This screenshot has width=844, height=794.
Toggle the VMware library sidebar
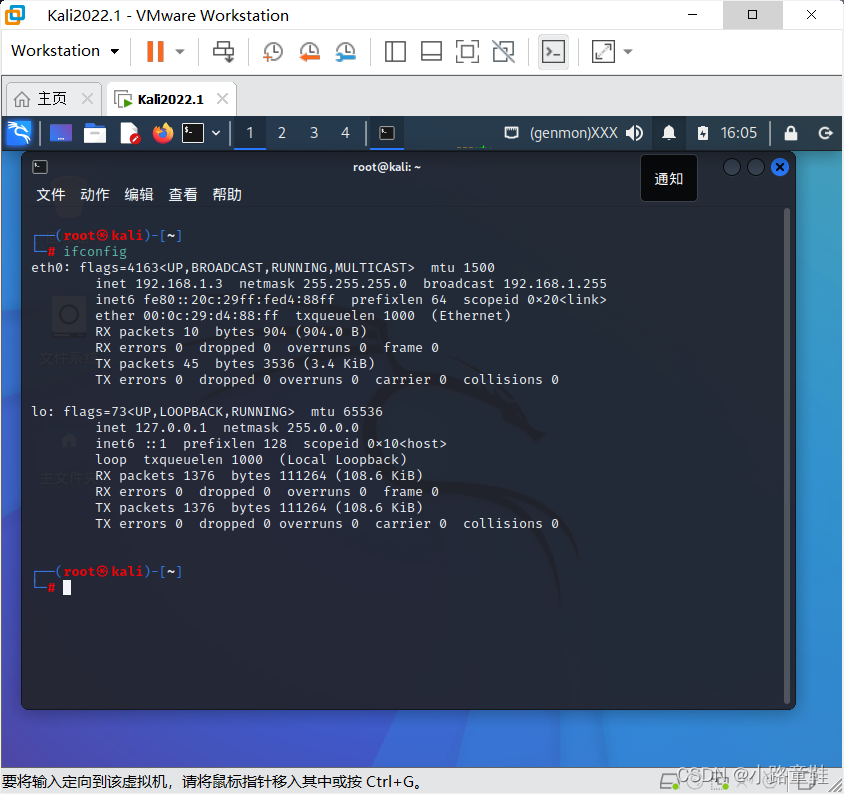point(395,52)
